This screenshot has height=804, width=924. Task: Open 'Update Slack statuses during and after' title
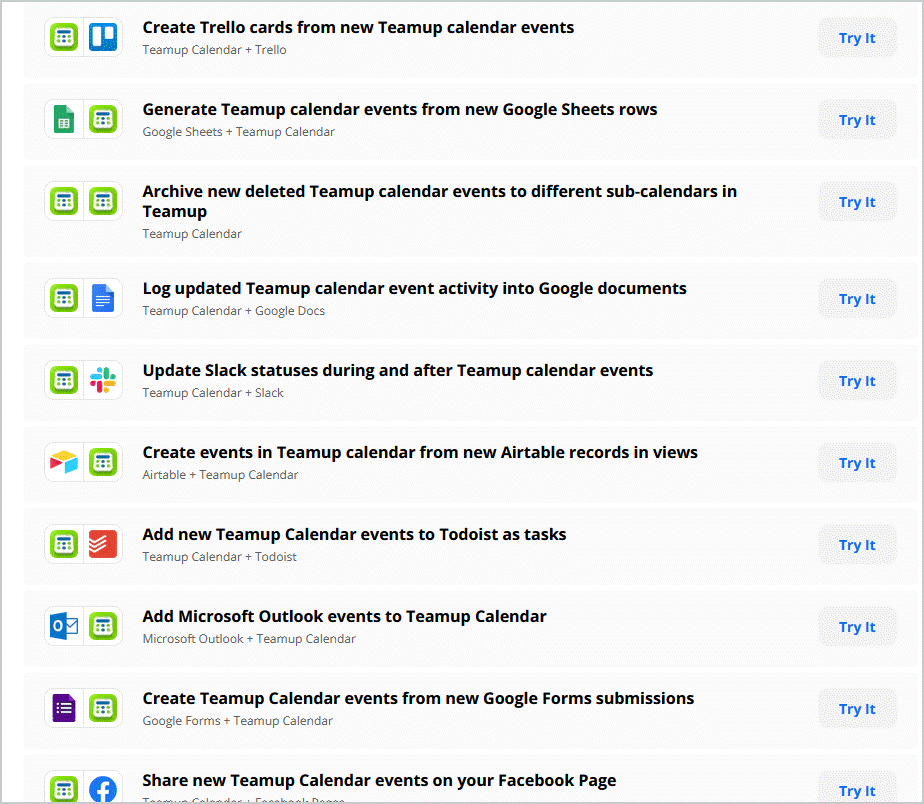tap(398, 371)
